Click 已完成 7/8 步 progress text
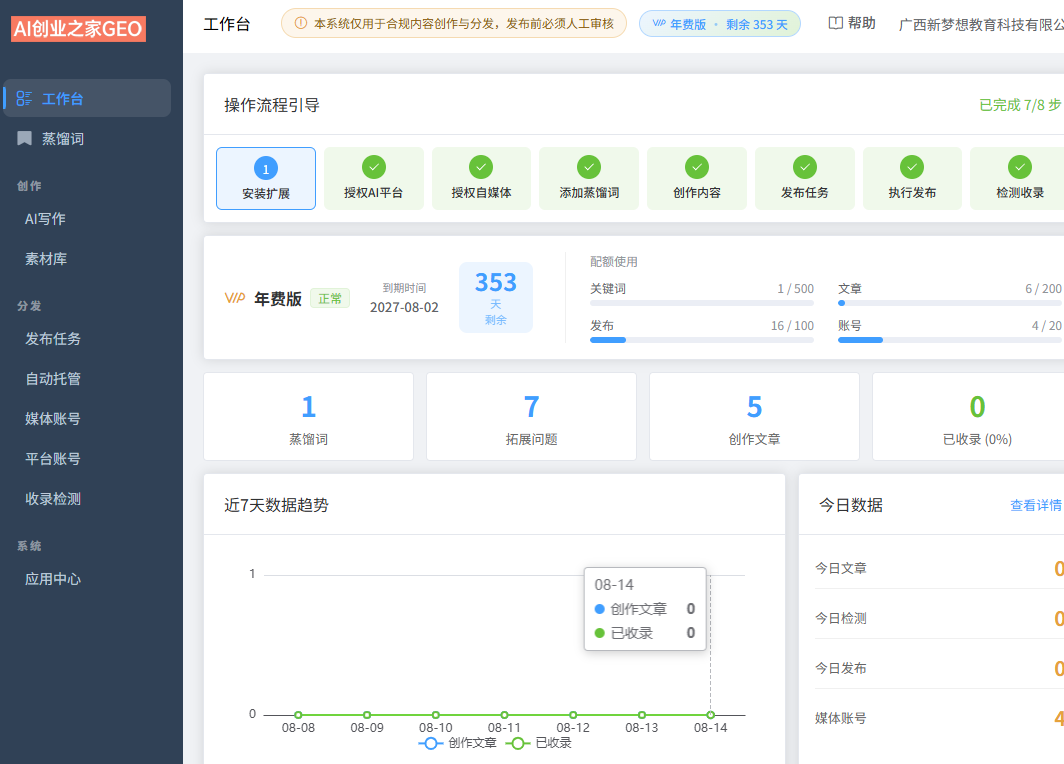The height and width of the screenshot is (764, 1064). click(x=1020, y=104)
